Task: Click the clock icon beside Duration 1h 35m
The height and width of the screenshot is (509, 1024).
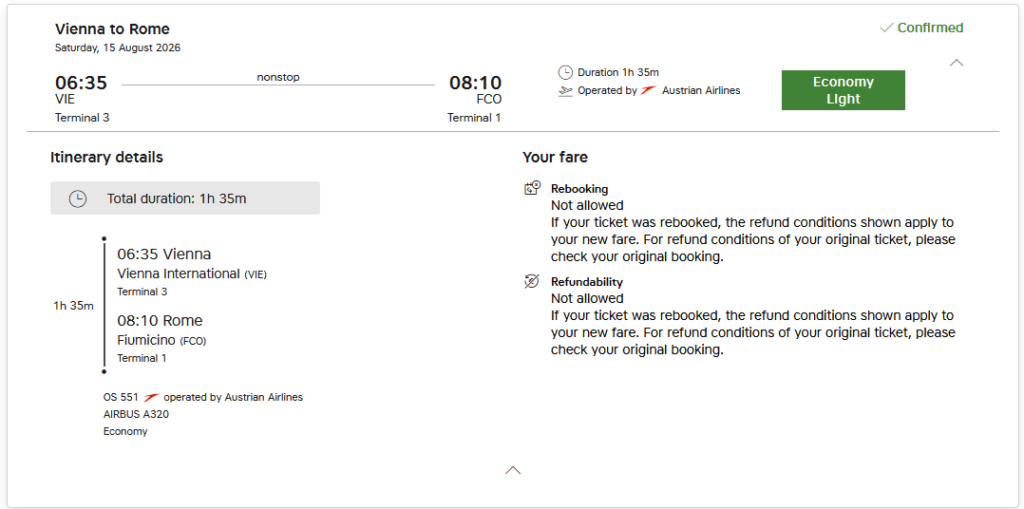Action: [565, 72]
